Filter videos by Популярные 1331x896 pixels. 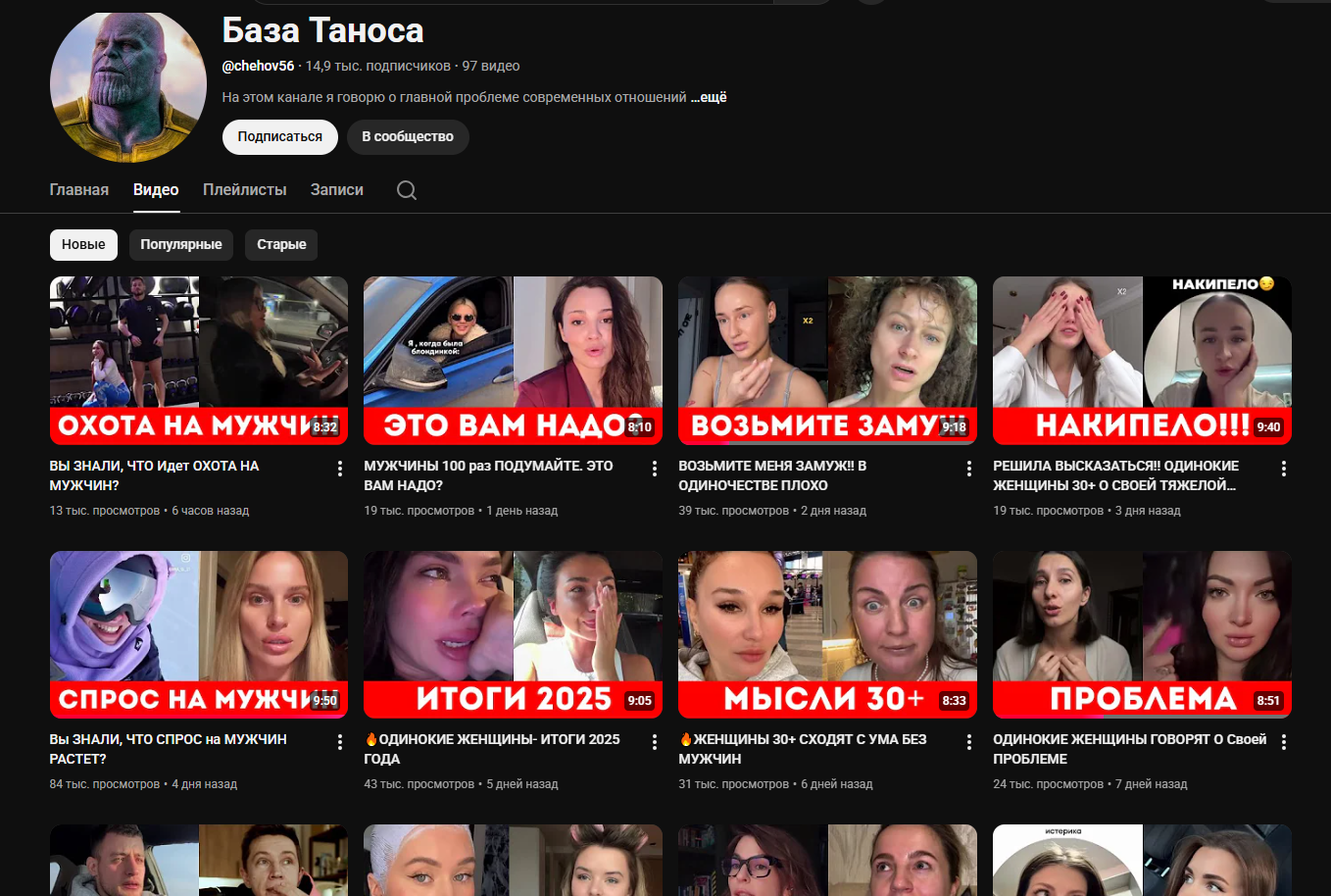[181, 244]
